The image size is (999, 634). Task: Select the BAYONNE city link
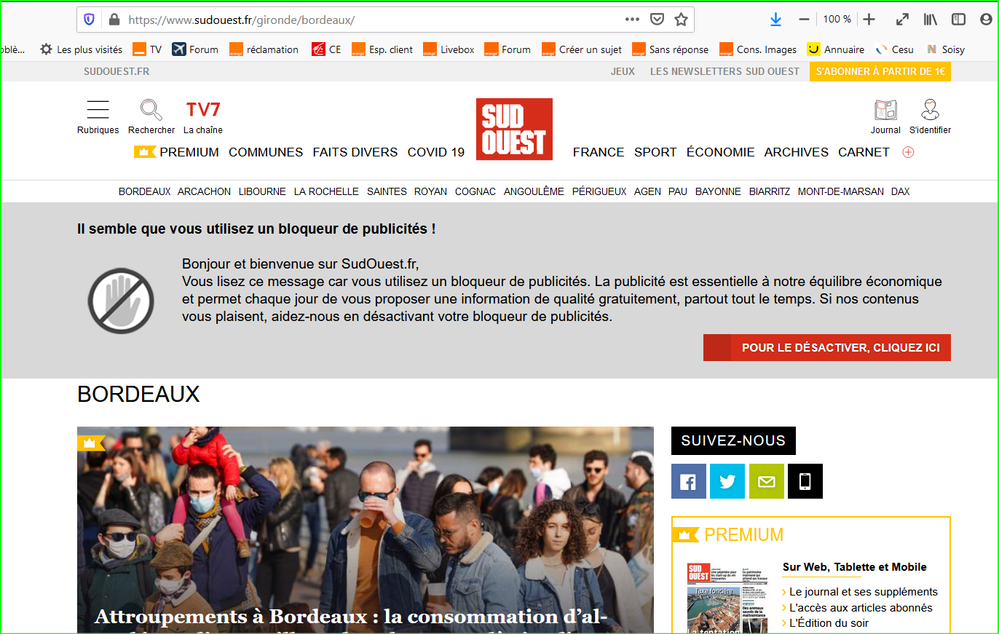pyautogui.click(x=718, y=191)
